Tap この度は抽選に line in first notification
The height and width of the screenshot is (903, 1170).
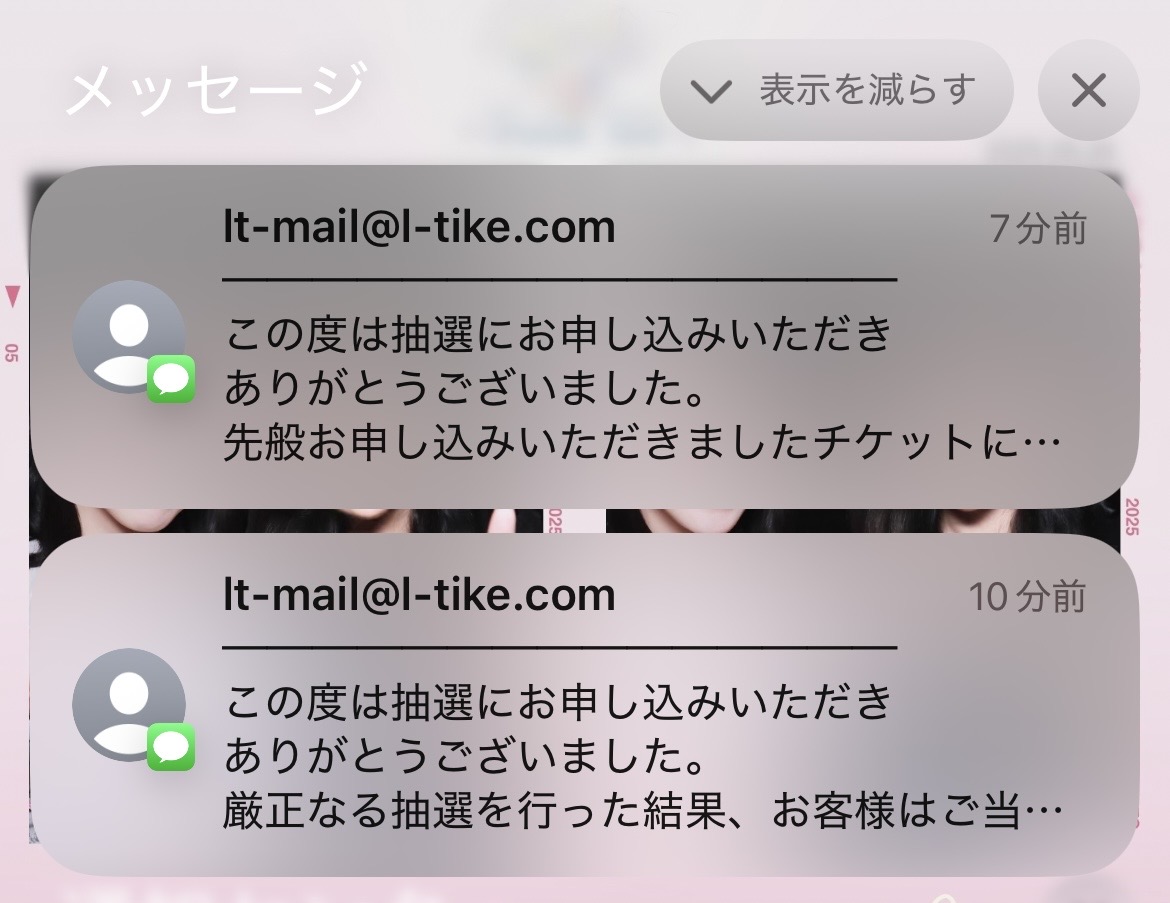pos(558,334)
